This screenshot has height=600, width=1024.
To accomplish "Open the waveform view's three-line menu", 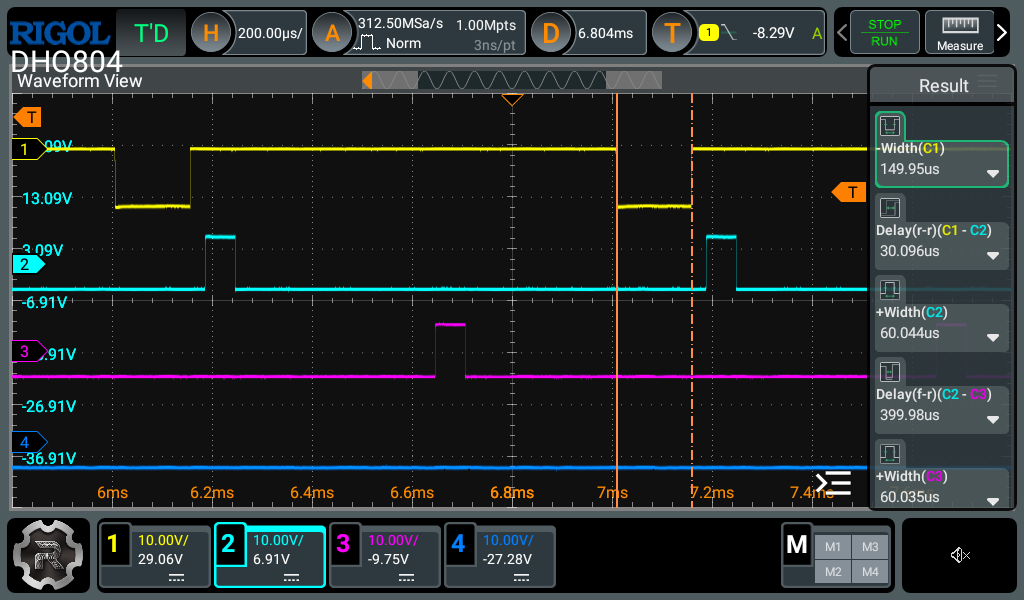I will (833, 483).
